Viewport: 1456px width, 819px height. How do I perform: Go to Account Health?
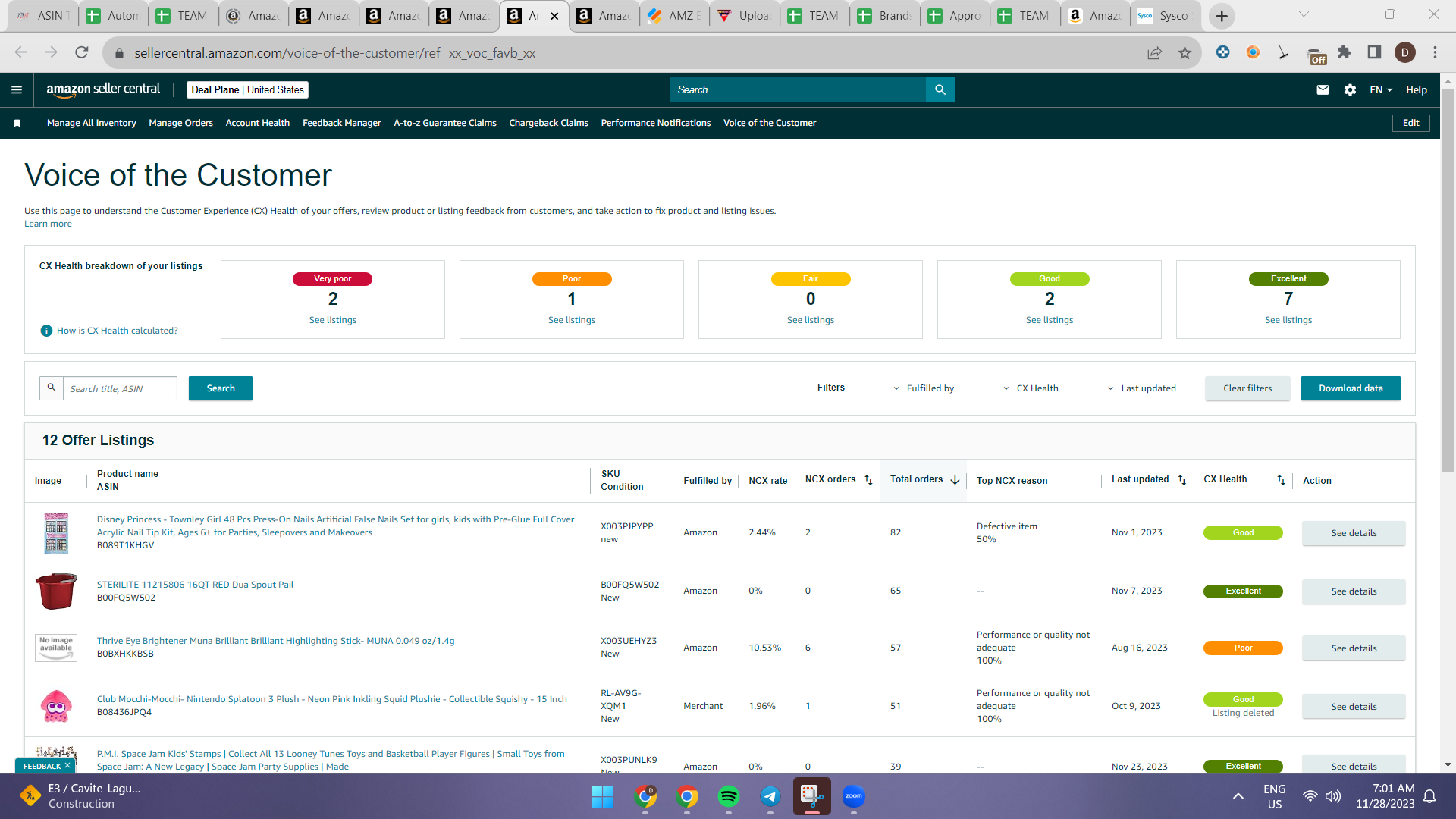(x=258, y=123)
